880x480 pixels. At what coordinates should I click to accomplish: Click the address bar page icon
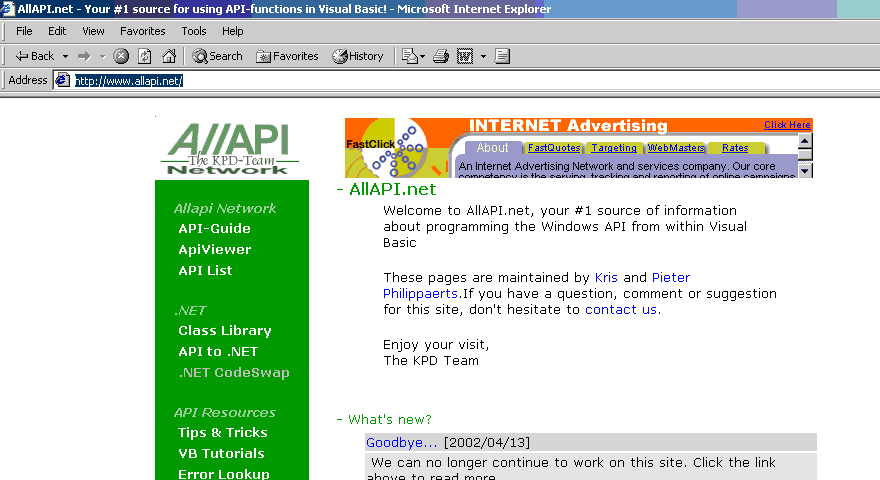point(62,80)
